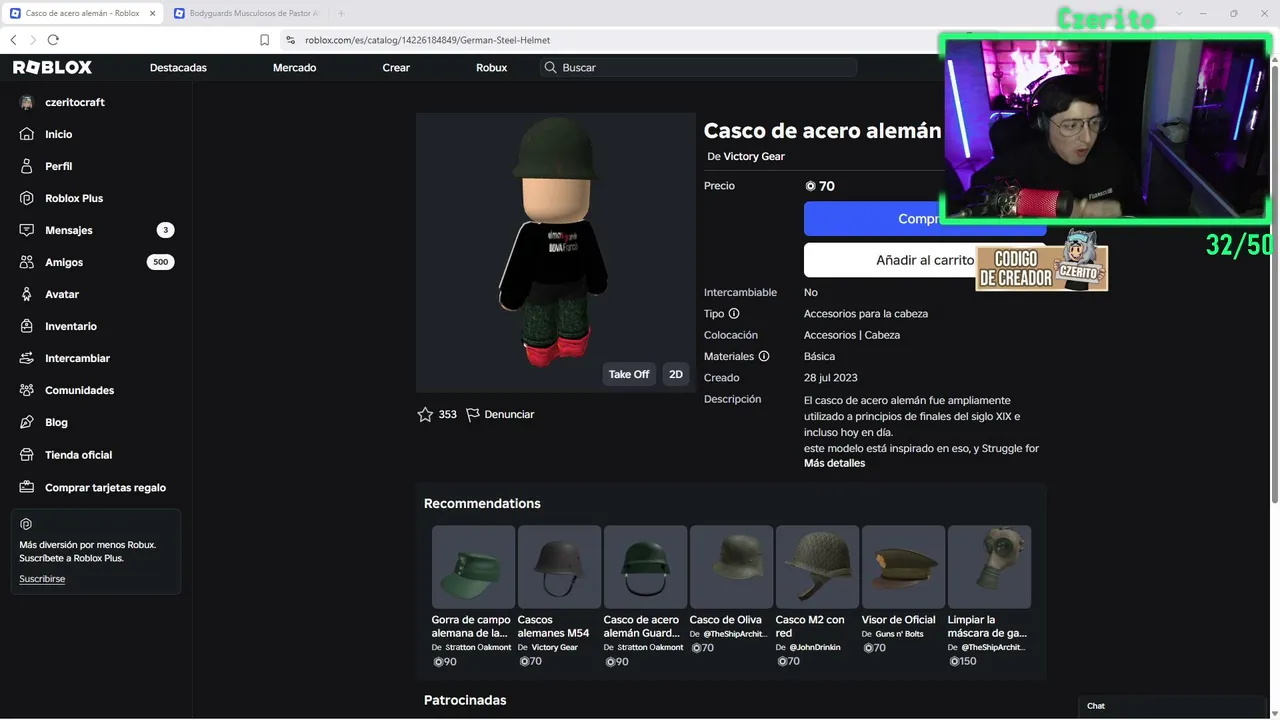
Task: Toggle Take Off on the avatar preview
Action: click(x=629, y=374)
